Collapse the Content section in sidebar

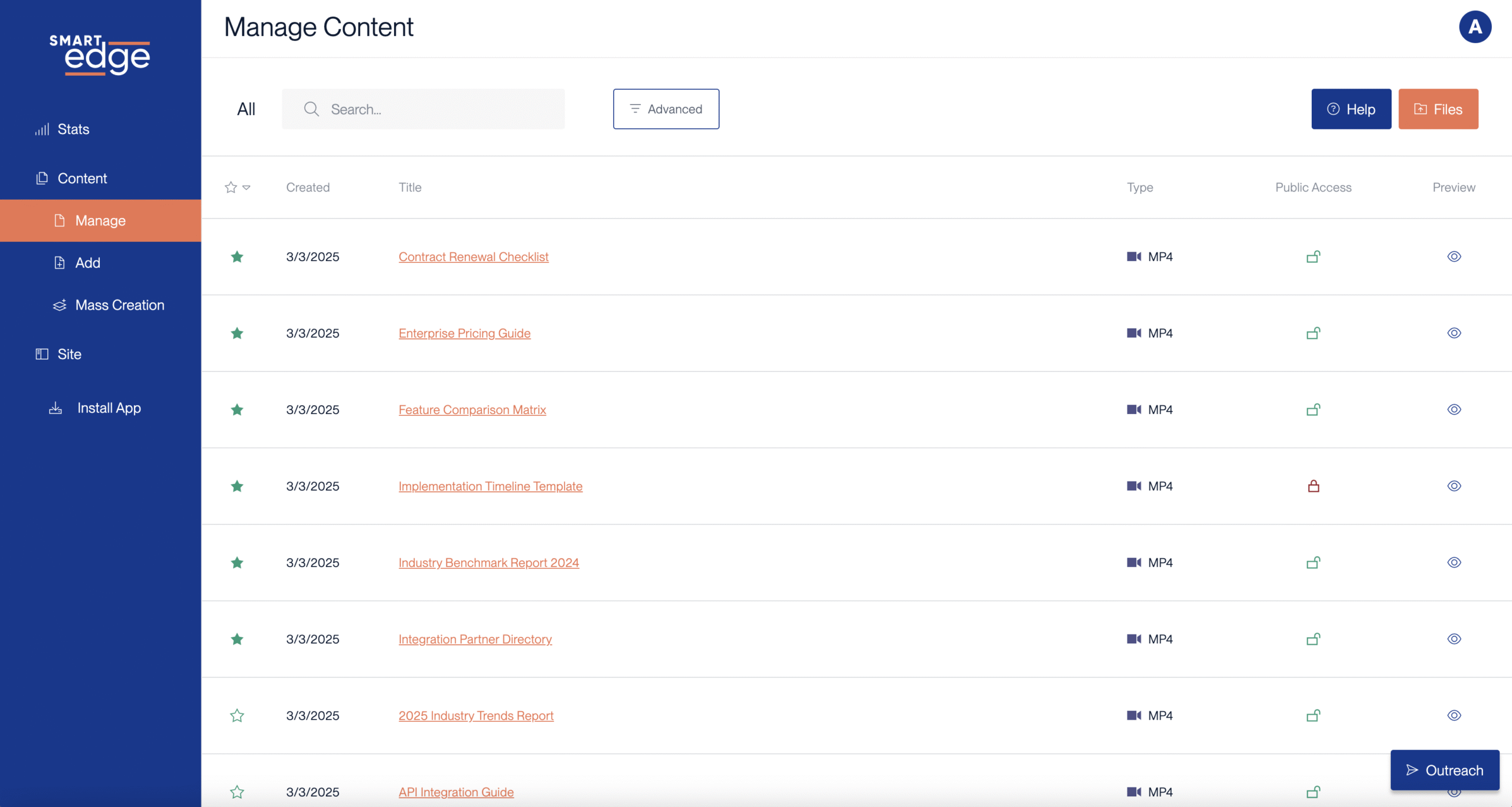pyautogui.click(x=82, y=178)
